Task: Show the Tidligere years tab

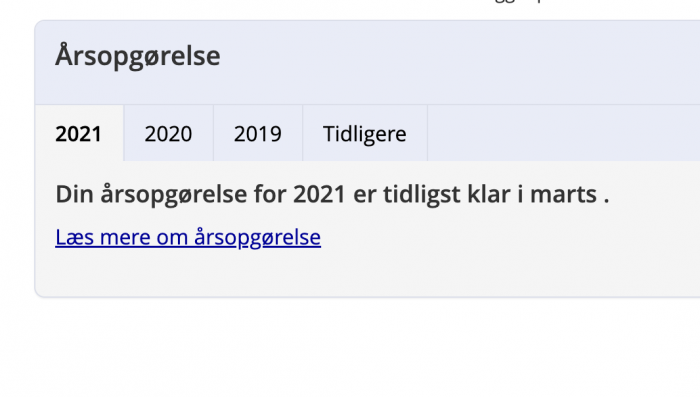Action: (x=365, y=133)
